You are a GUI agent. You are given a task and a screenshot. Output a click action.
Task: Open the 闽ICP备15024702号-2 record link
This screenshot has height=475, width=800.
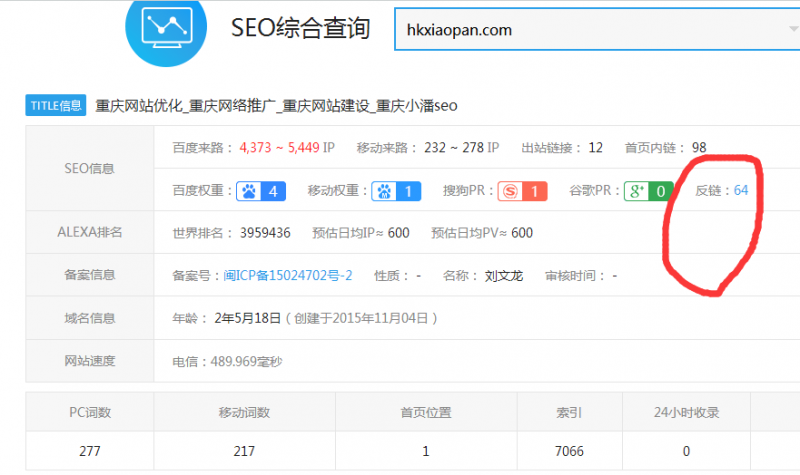(288, 276)
